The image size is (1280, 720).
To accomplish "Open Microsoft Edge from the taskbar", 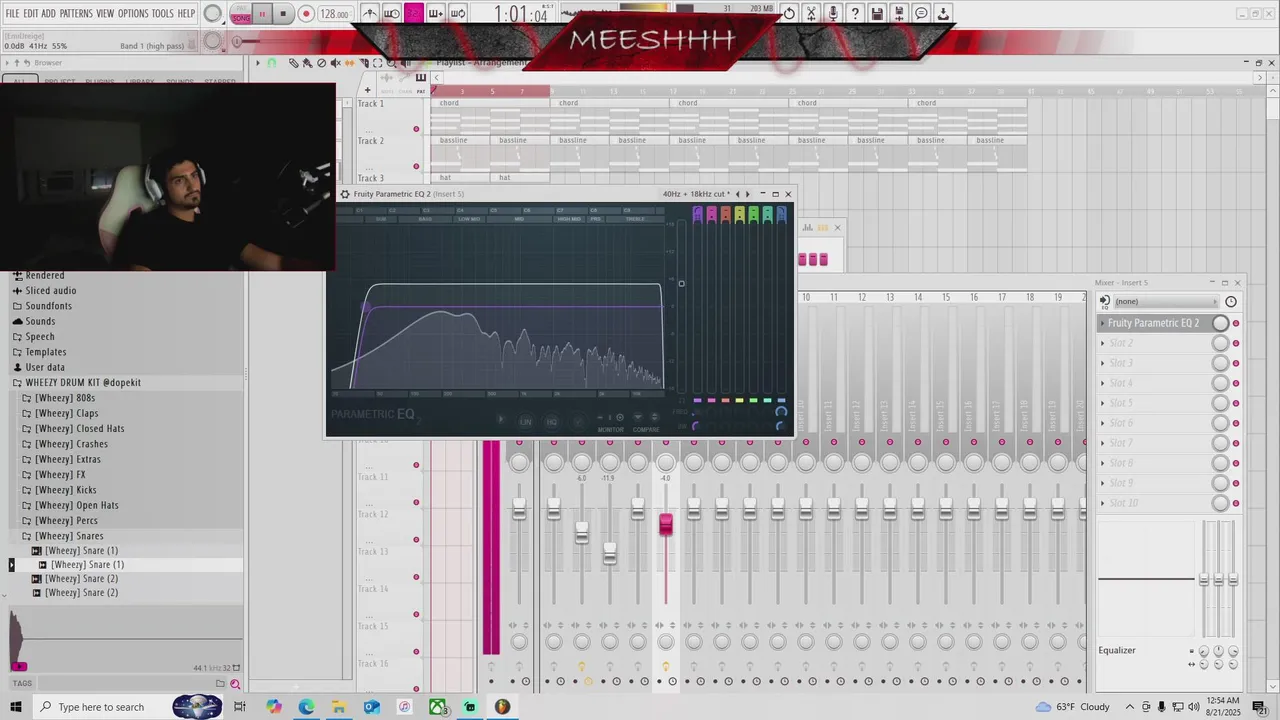I will click(306, 707).
